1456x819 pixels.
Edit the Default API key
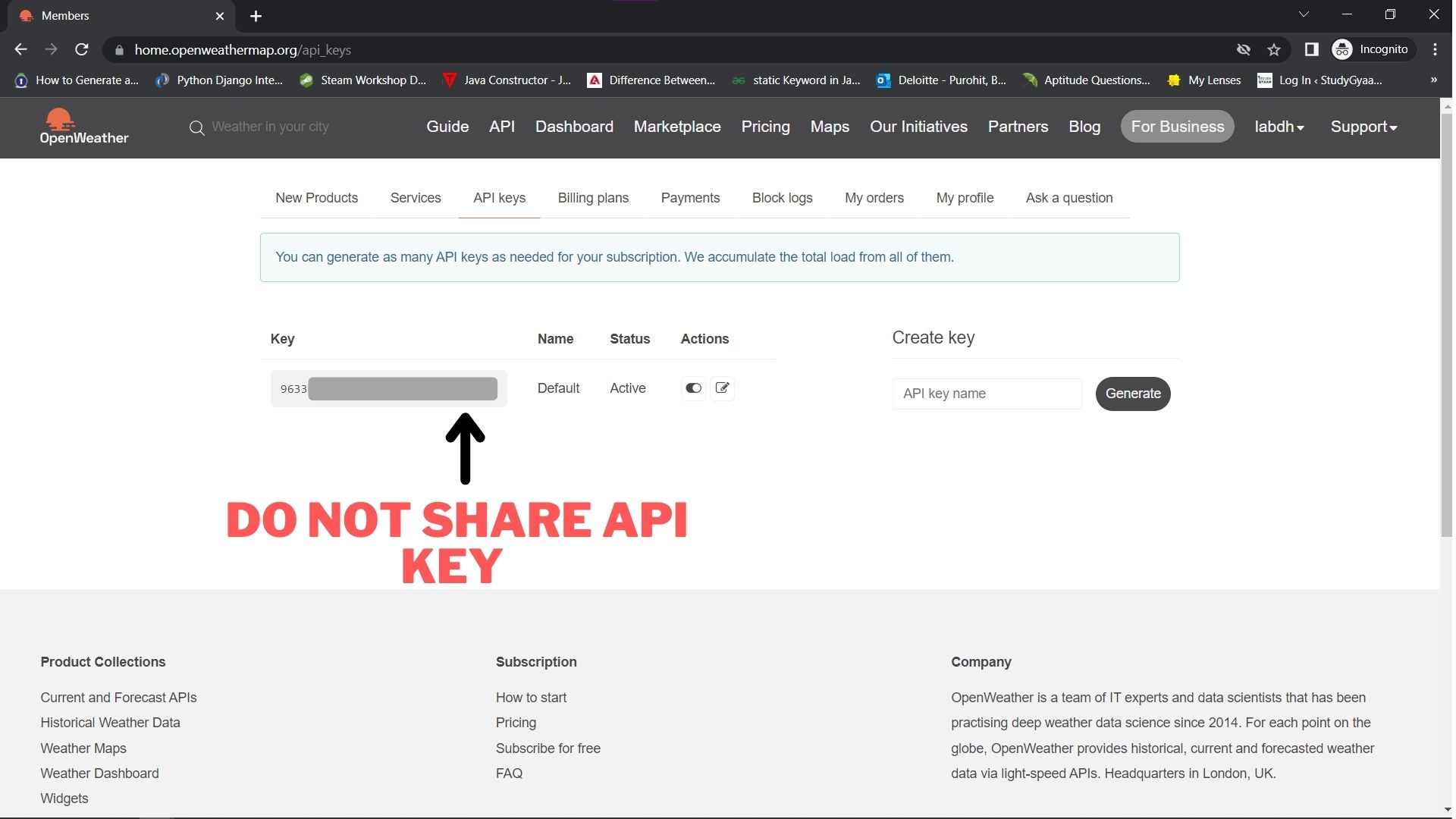(722, 388)
